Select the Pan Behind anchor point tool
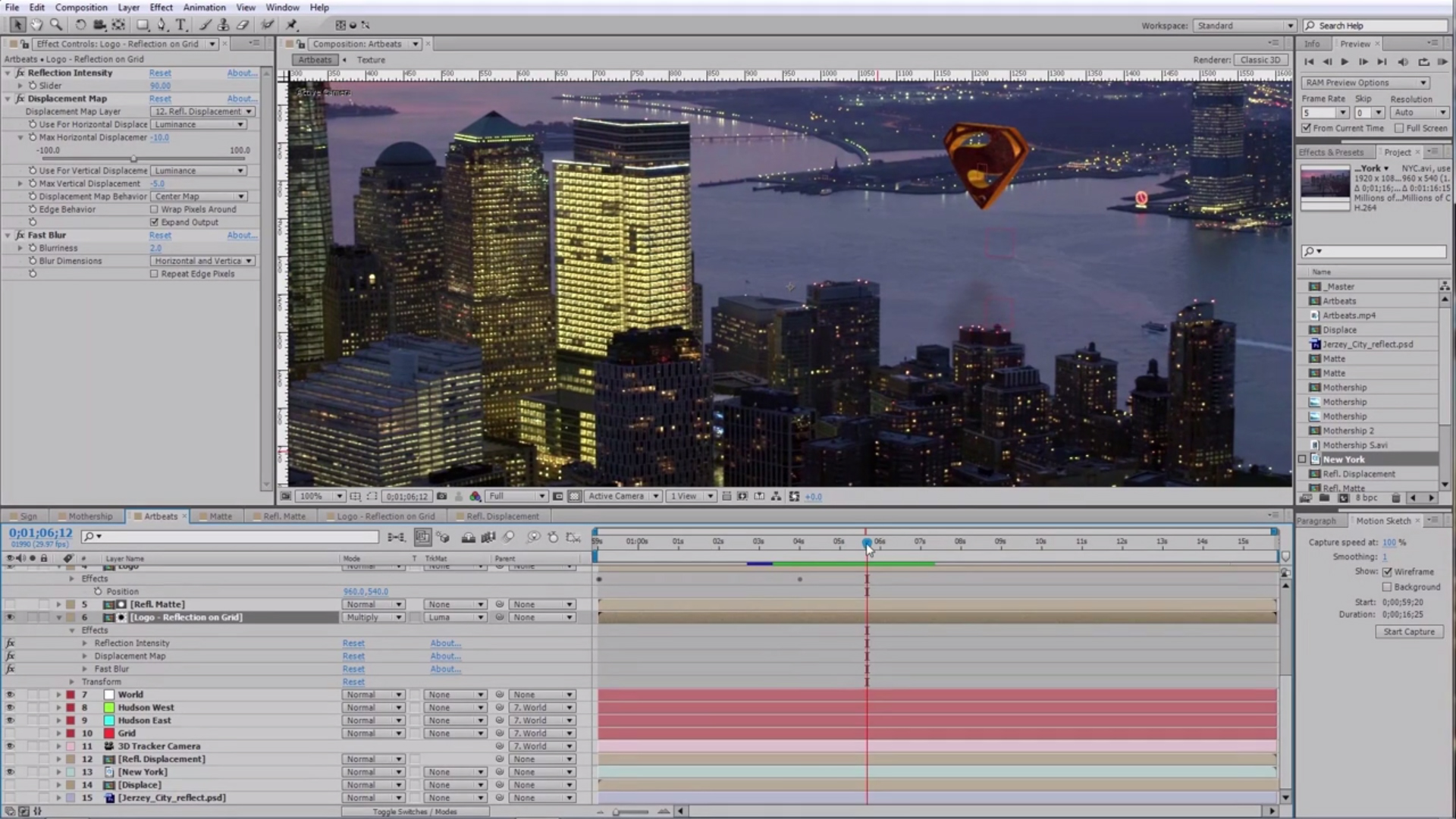Screen dimensions: 1456x819 coord(118,25)
